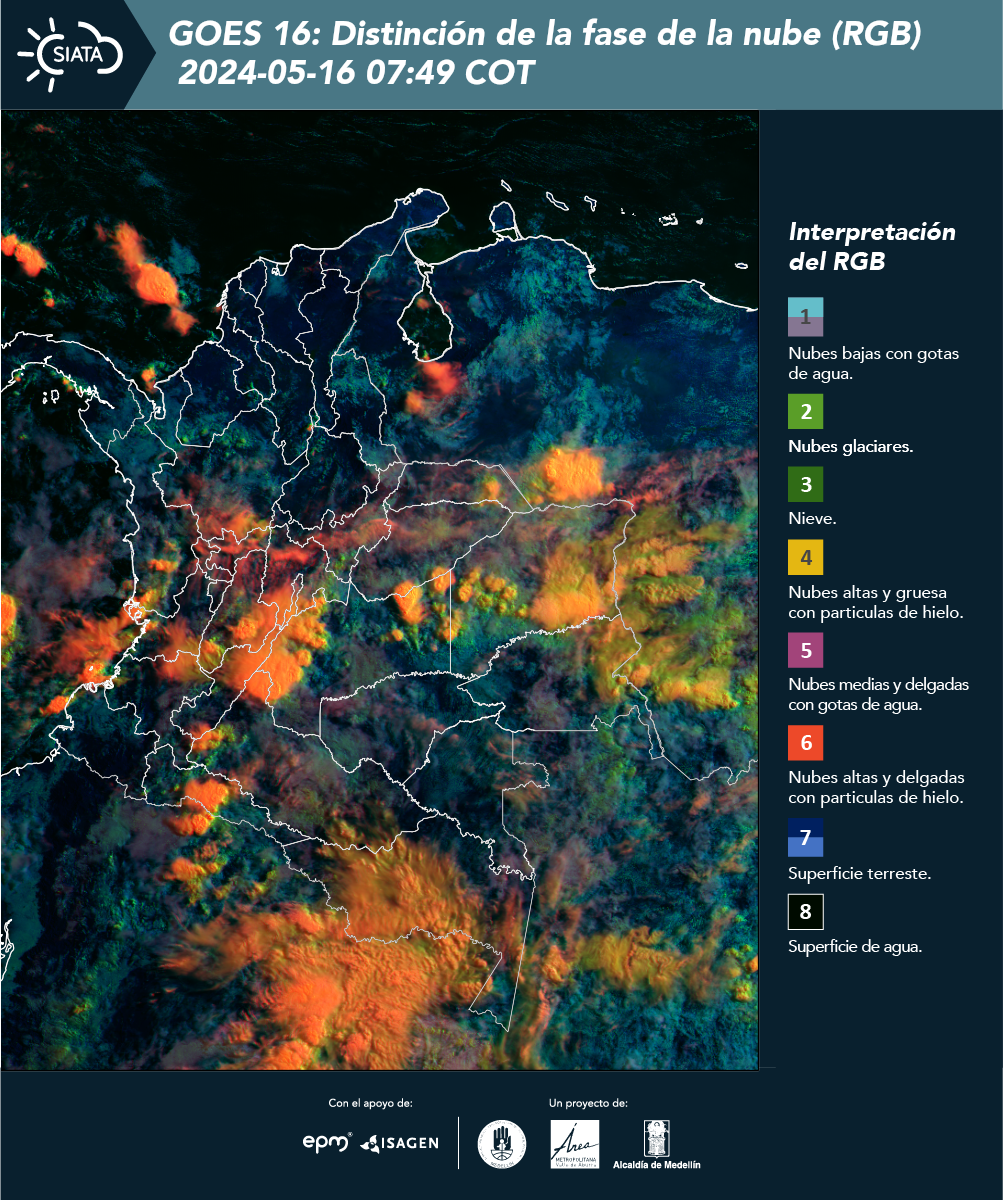Click the text 'Con el apoyo de:'
Image resolution: width=1003 pixels, height=1200 pixels.
click(x=370, y=1103)
